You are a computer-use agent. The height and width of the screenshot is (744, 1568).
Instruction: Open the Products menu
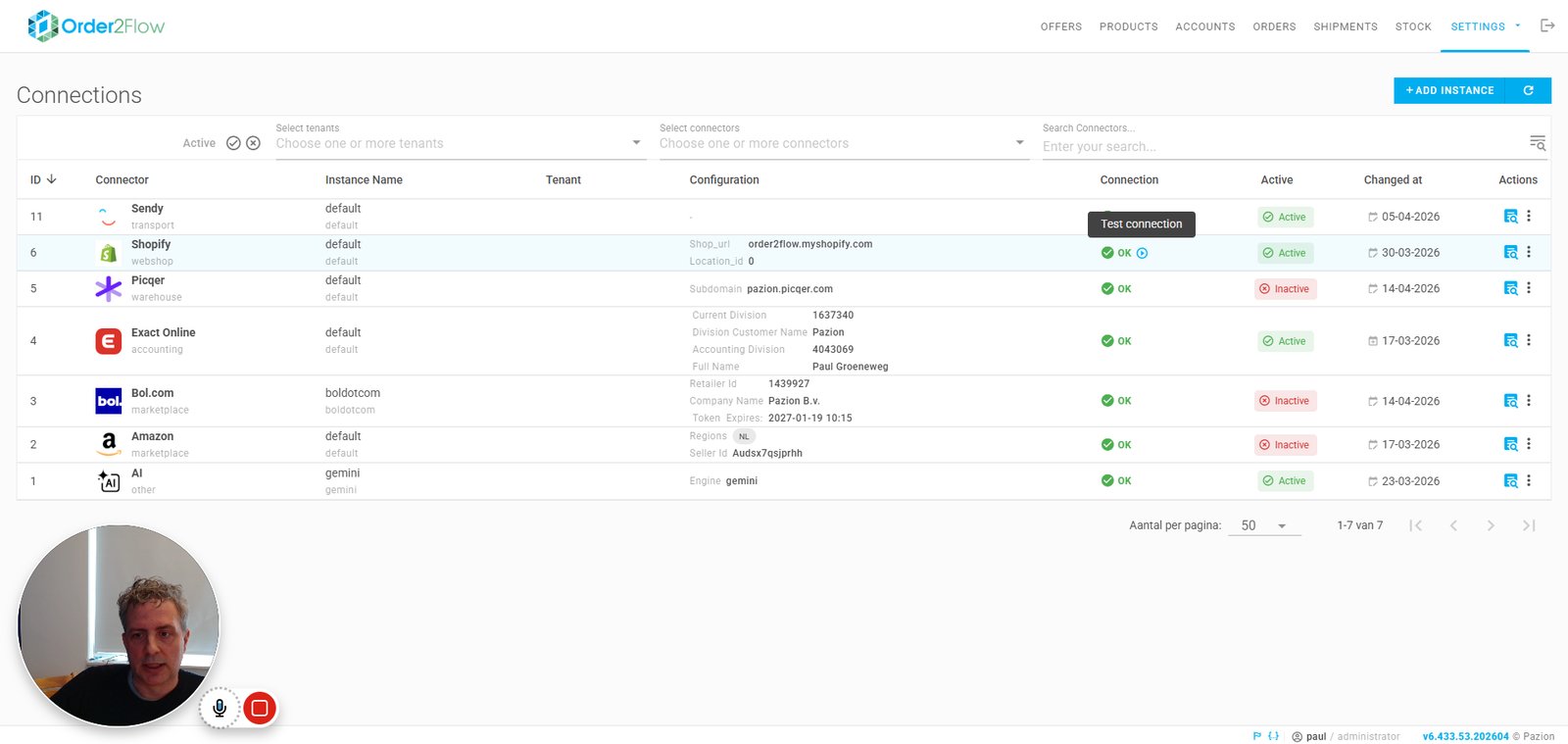pos(1129,26)
